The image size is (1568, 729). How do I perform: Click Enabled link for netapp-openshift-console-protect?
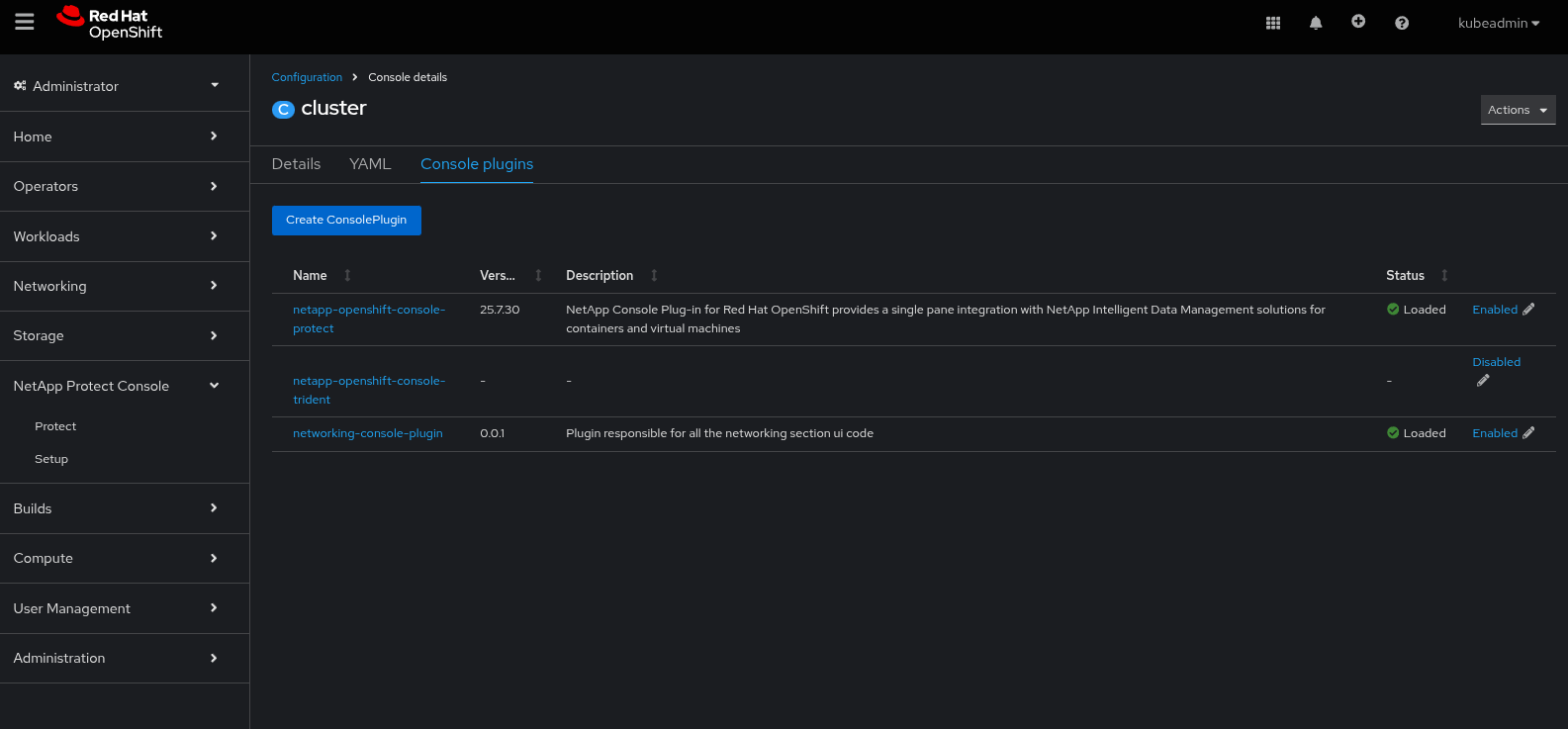point(1495,310)
